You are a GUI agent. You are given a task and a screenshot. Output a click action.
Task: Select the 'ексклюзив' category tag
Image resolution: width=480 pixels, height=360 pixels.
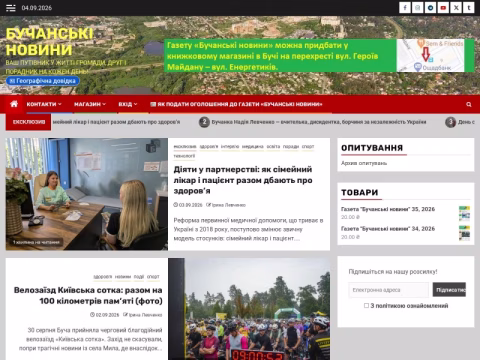185,147
